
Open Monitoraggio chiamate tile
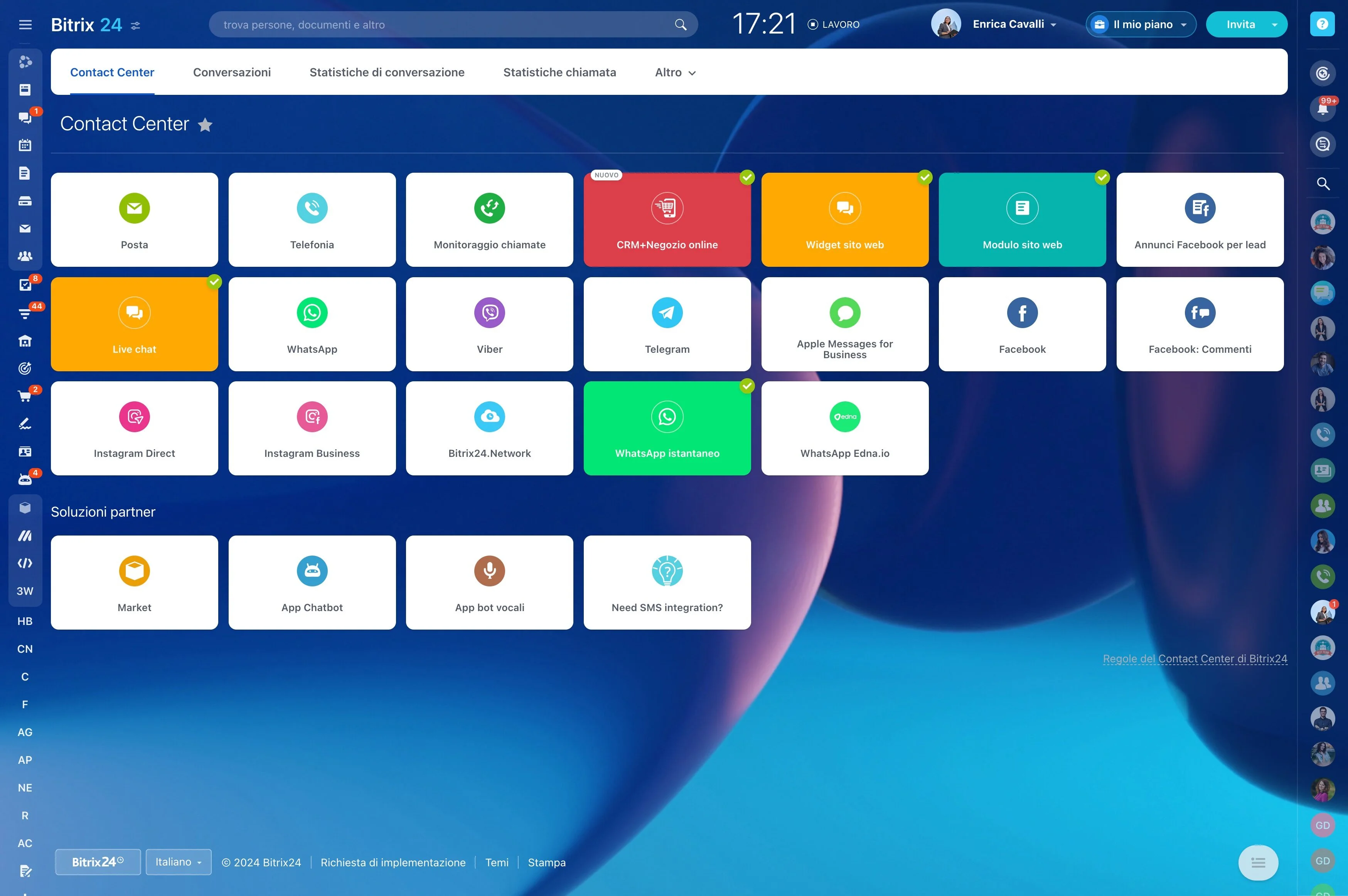coord(490,219)
